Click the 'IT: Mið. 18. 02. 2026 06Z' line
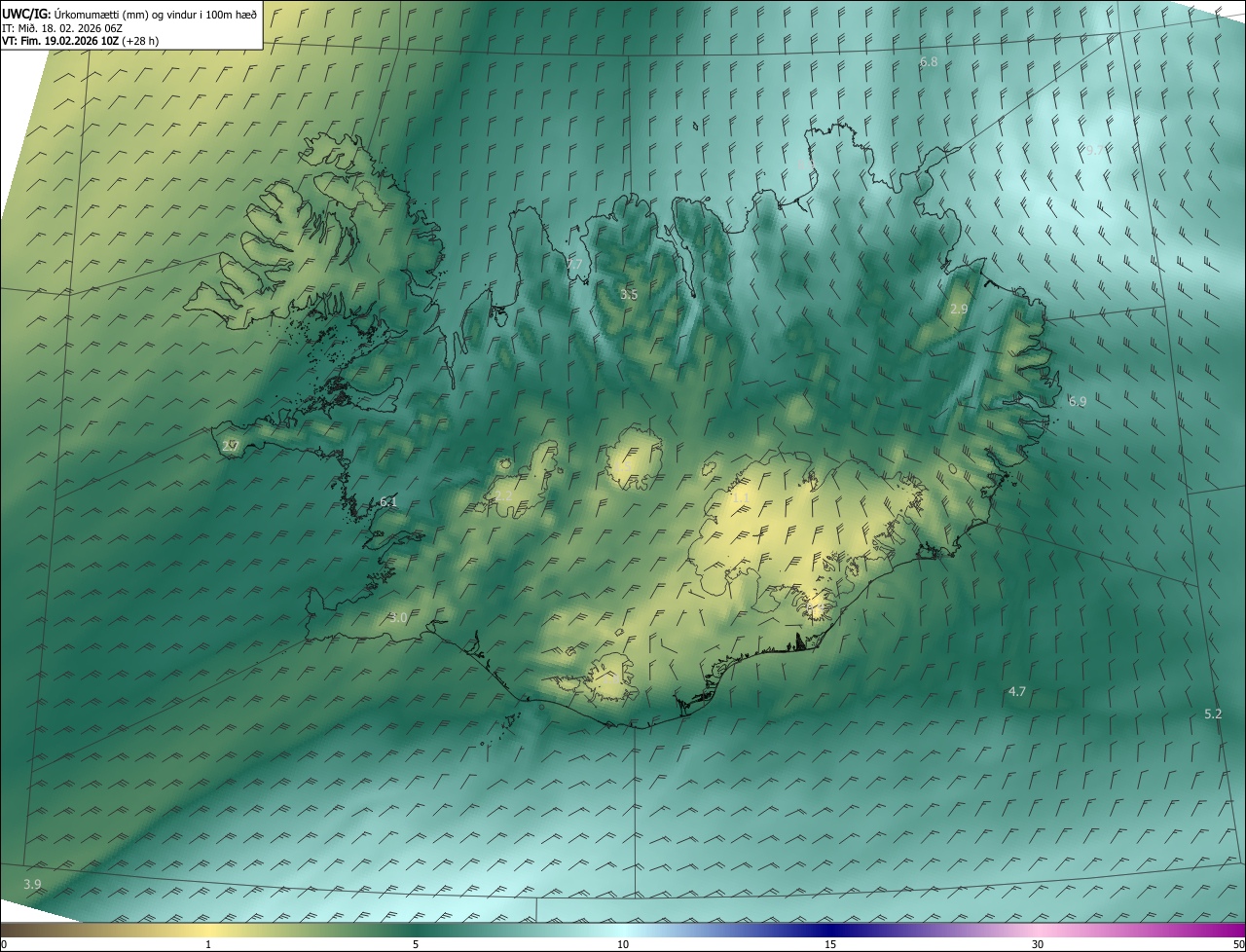1246x952 pixels. (61, 28)
